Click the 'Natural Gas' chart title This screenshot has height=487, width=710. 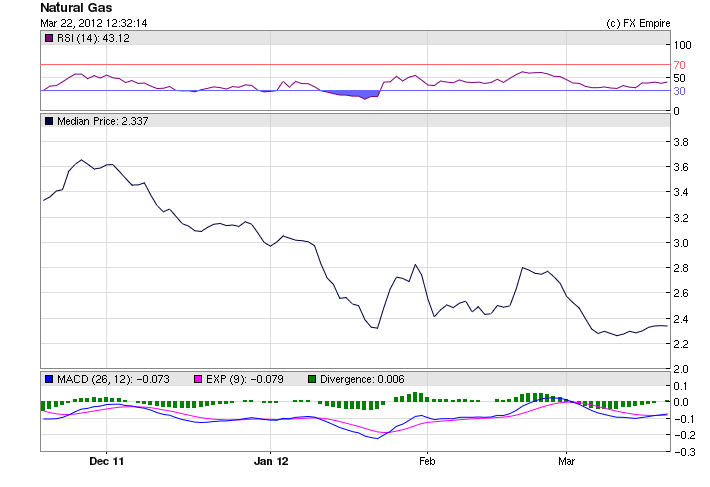coord(76,8)
